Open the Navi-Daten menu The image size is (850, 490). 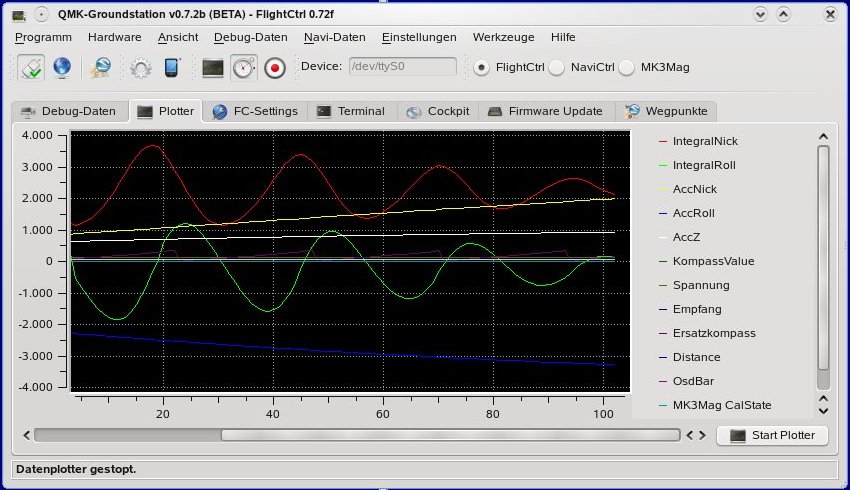click(334, 37)
